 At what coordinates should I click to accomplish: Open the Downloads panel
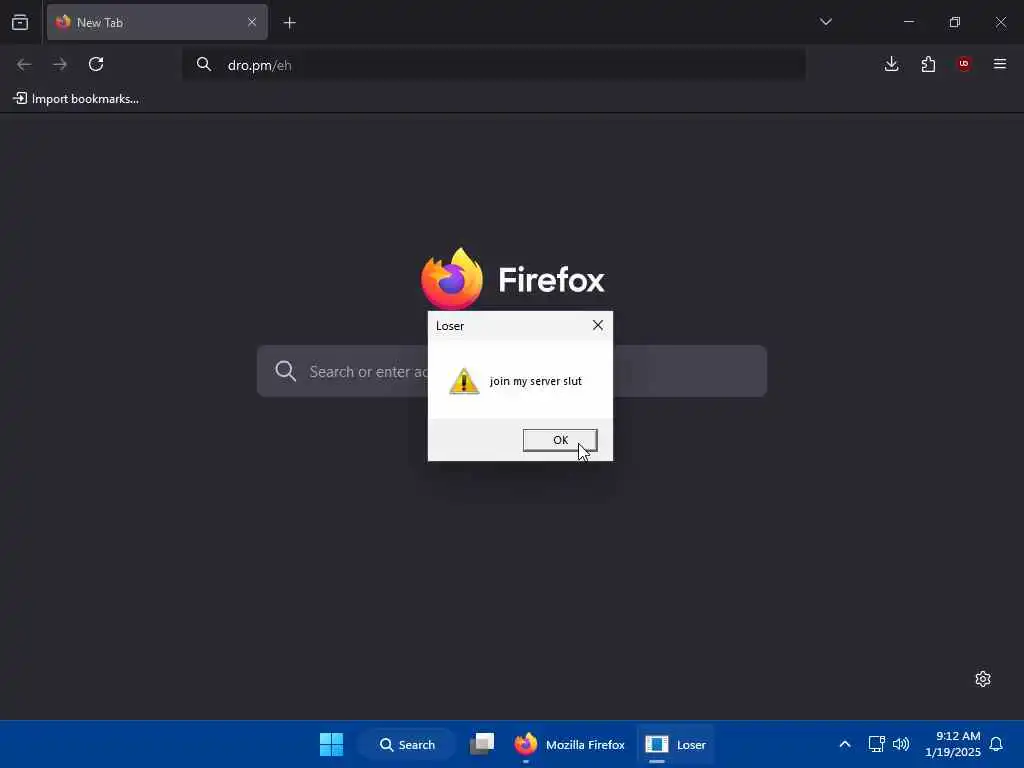pyautogui.click(x=891, y=64)
